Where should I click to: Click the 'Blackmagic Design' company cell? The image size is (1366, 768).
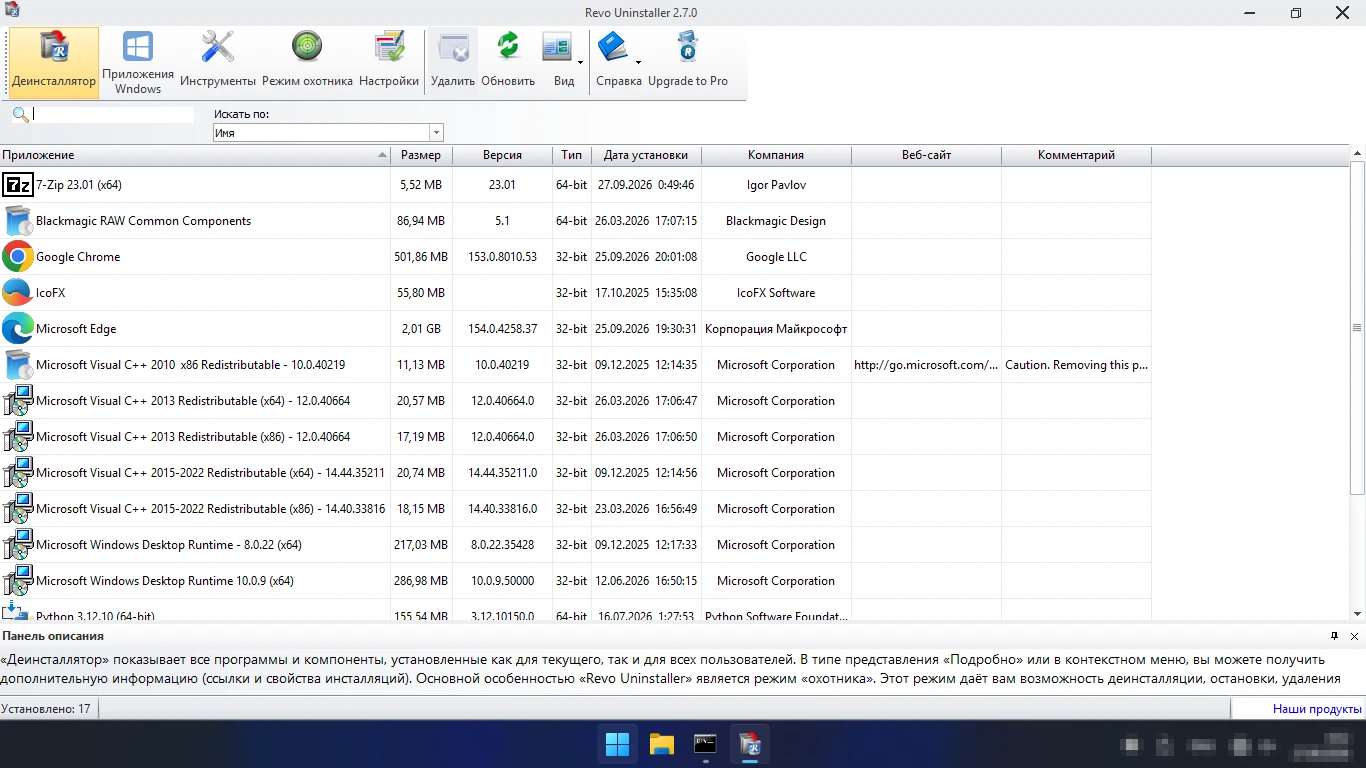(776, 221)
